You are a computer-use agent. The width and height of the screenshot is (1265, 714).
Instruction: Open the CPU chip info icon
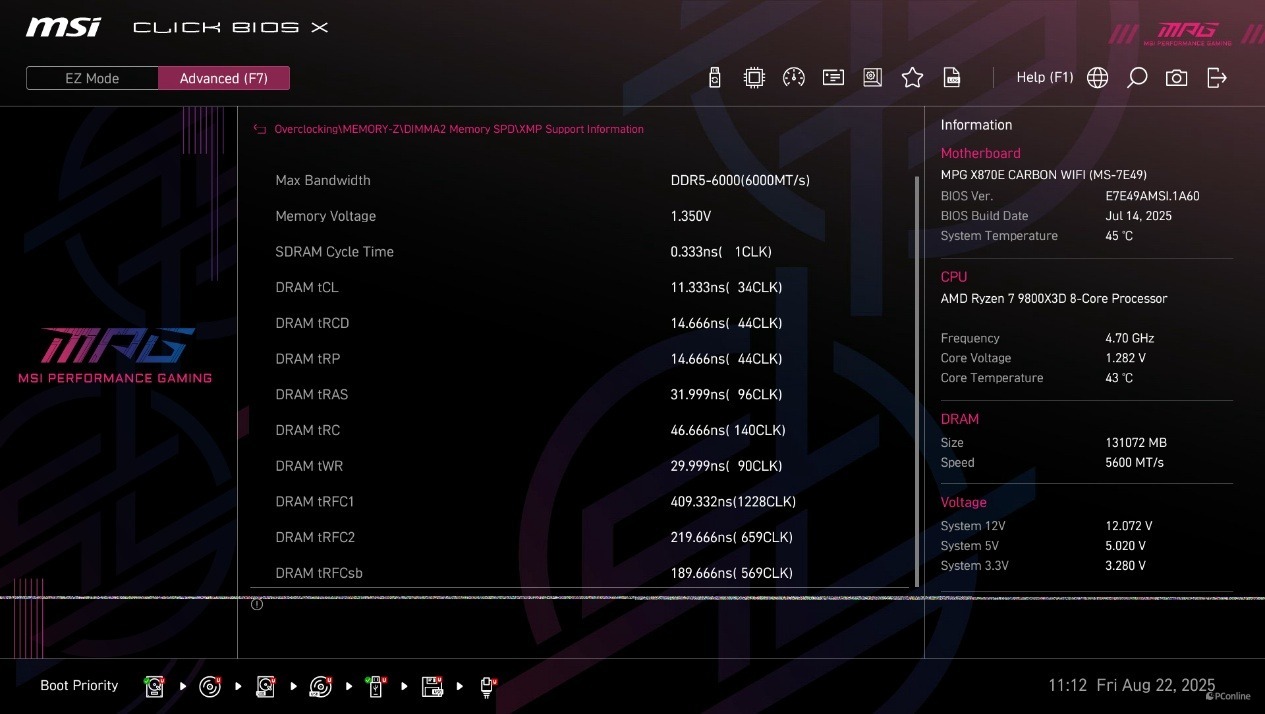pos(754,78)
